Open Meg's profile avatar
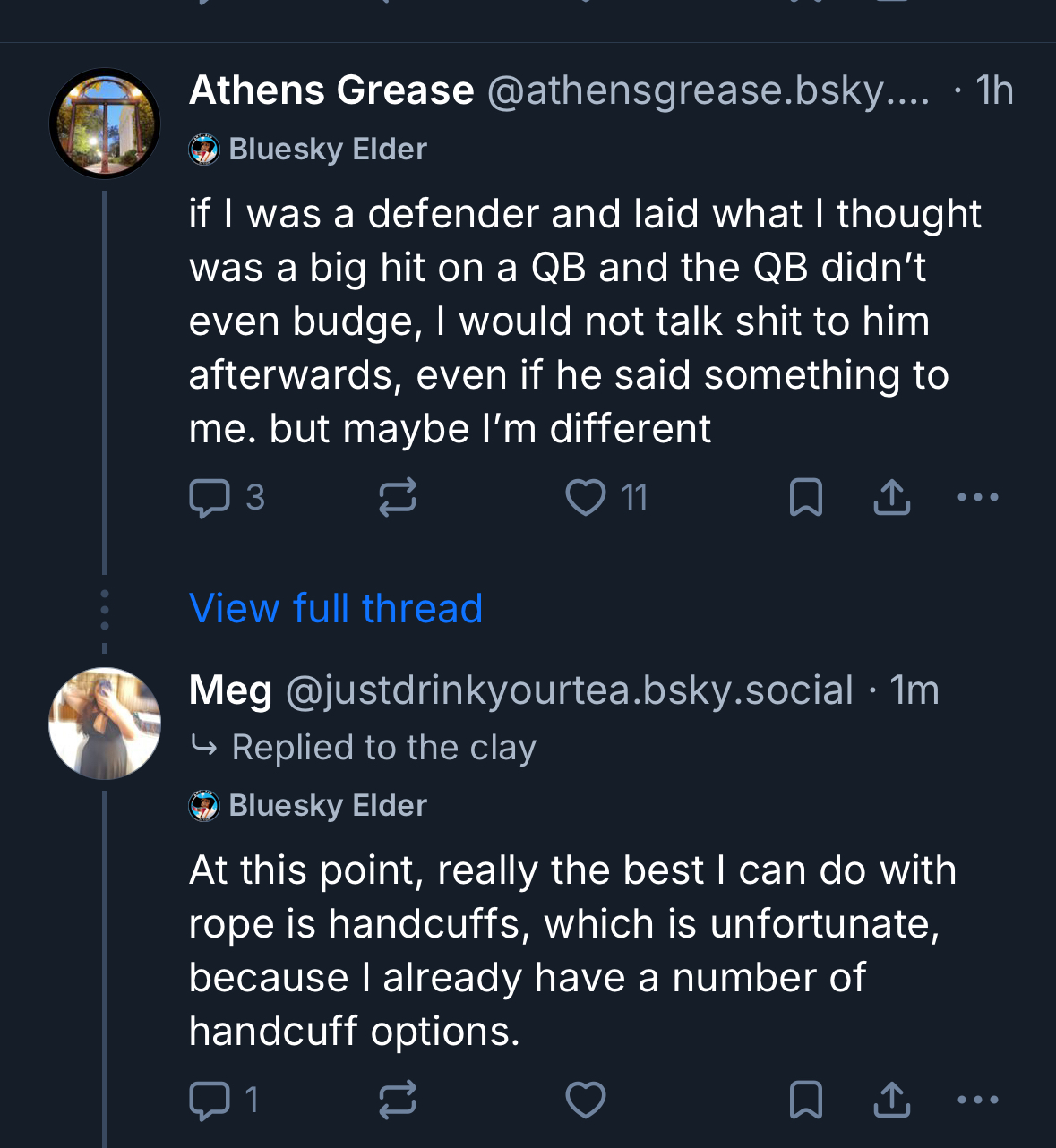This screenshot has height=1148, width=1056. pos(105,724)
